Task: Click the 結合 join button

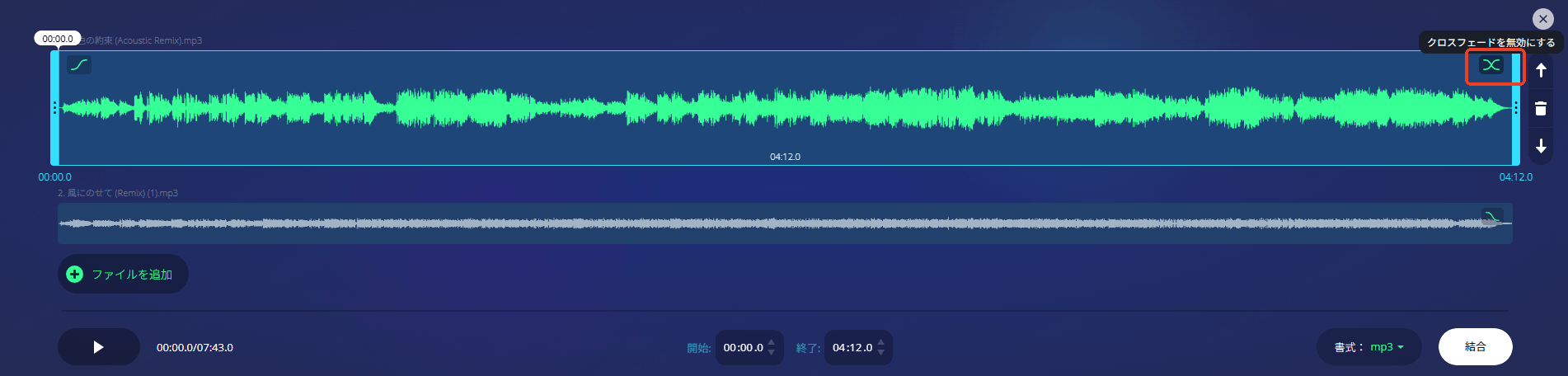Action: [1476, 346]
